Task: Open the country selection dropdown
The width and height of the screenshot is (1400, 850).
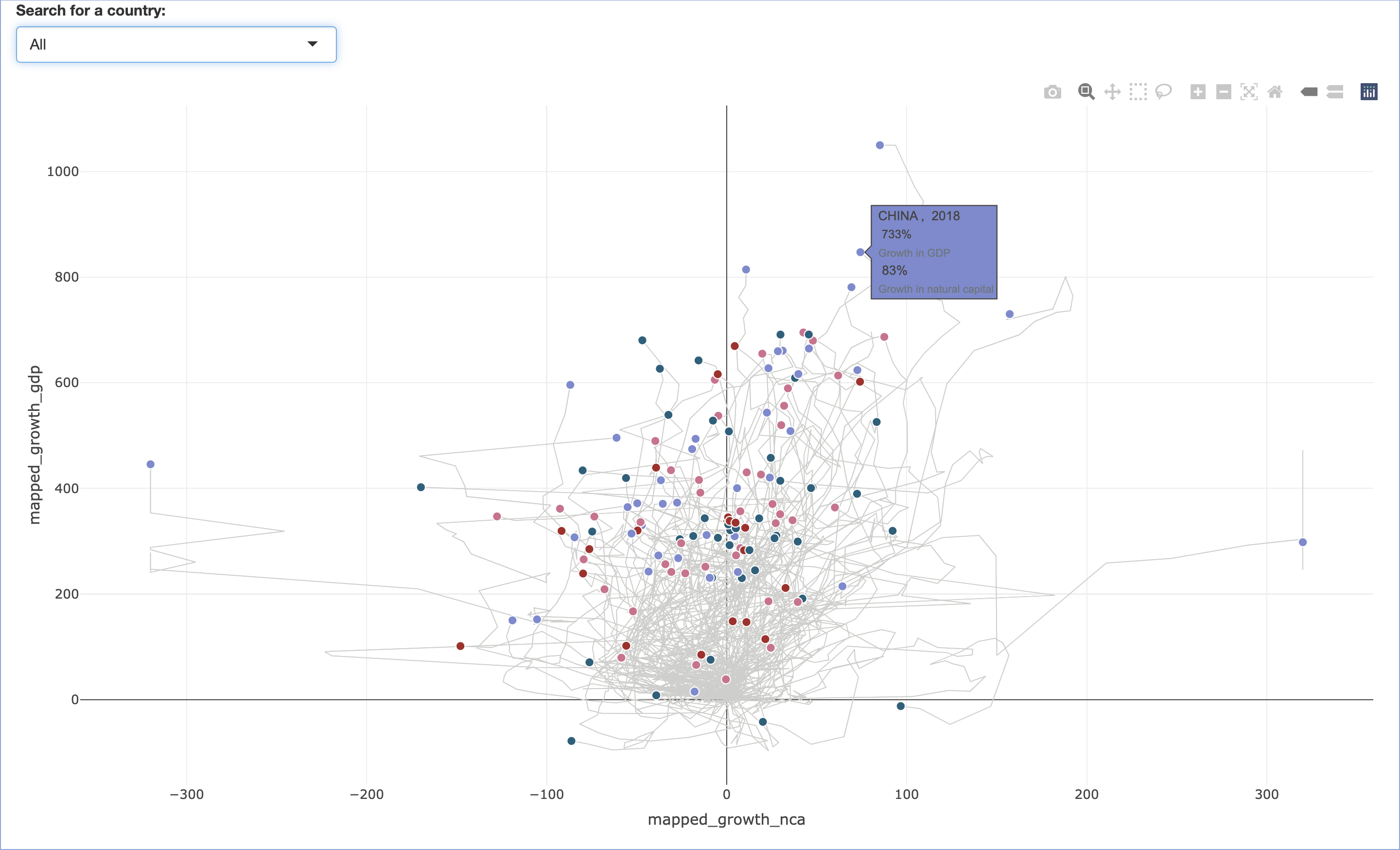Action: coord(175,44)
